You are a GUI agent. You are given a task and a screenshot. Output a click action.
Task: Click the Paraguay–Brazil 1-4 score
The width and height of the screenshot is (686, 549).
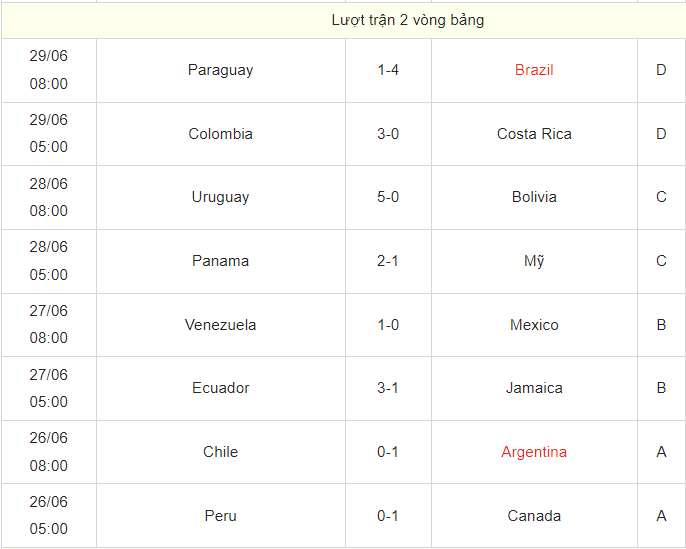(388, 70)
